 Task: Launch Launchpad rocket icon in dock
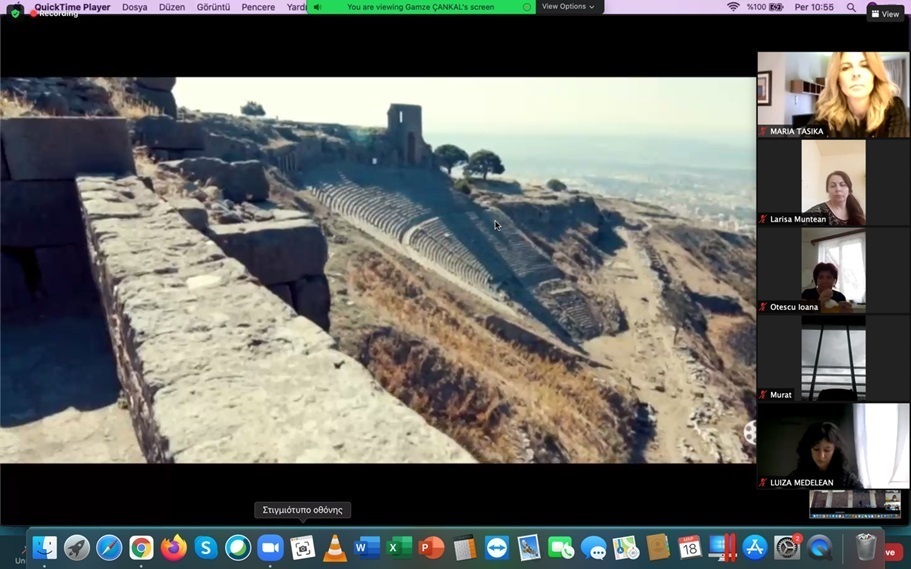pyautogui.click(x=77, y=547)
